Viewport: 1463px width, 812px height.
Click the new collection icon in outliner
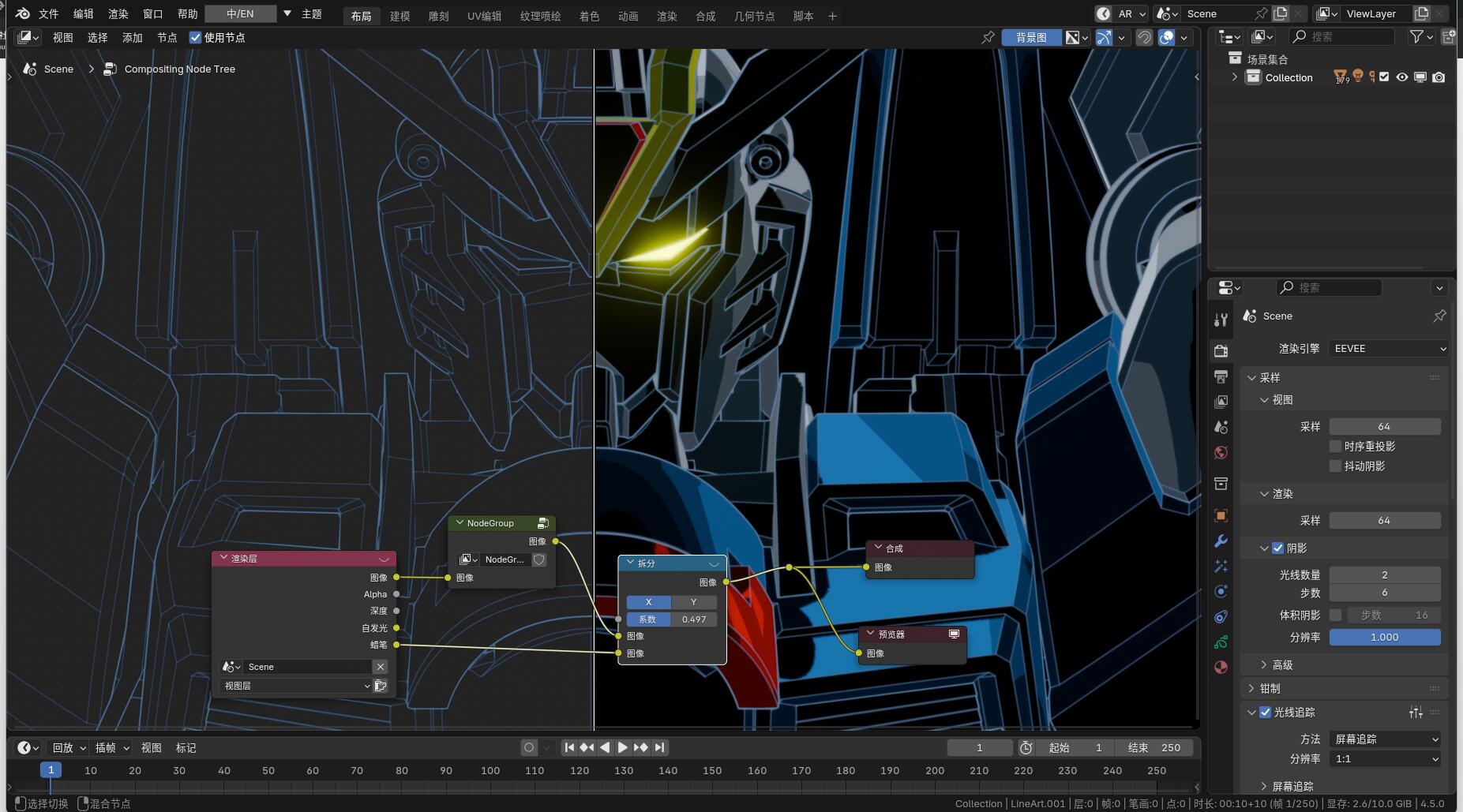(x=1448, y=36)
